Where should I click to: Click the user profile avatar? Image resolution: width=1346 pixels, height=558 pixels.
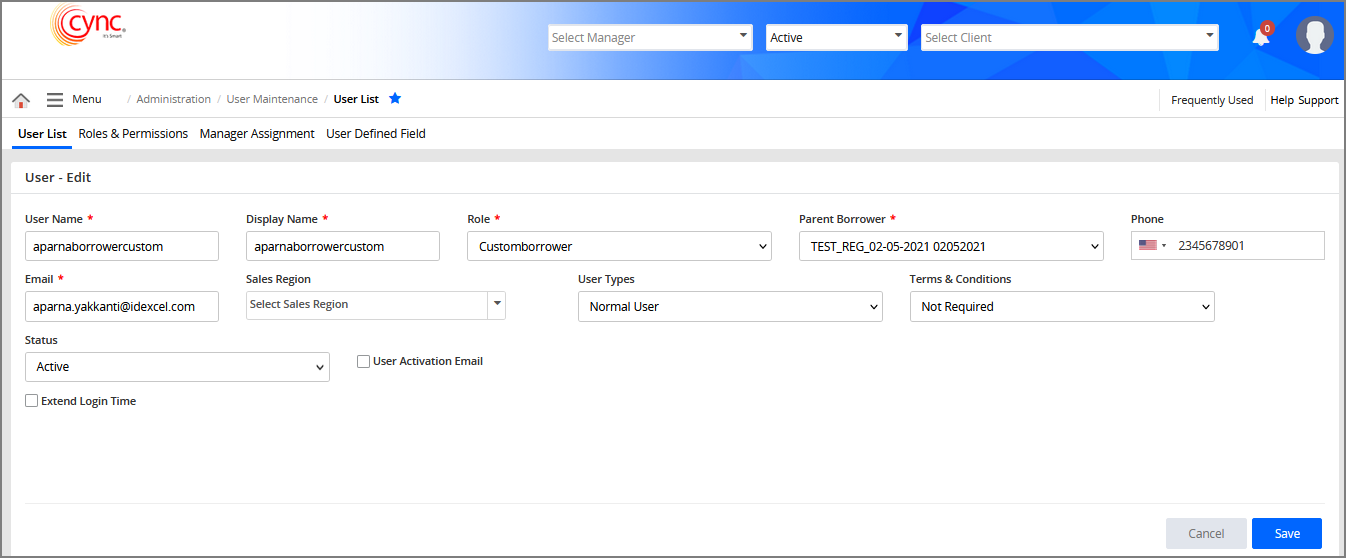click(x=1314, y=36)
